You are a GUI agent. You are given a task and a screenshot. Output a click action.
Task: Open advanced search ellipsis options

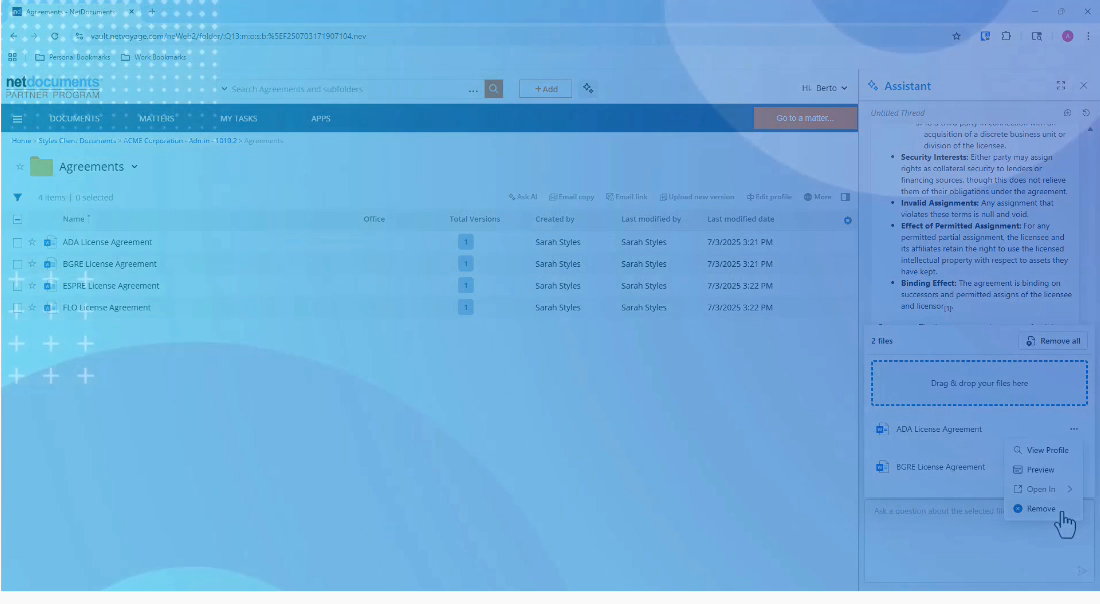click(474, 90)
